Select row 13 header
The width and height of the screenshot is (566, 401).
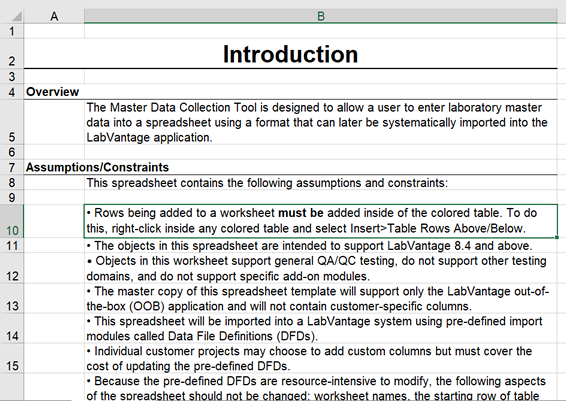(12, 298)
